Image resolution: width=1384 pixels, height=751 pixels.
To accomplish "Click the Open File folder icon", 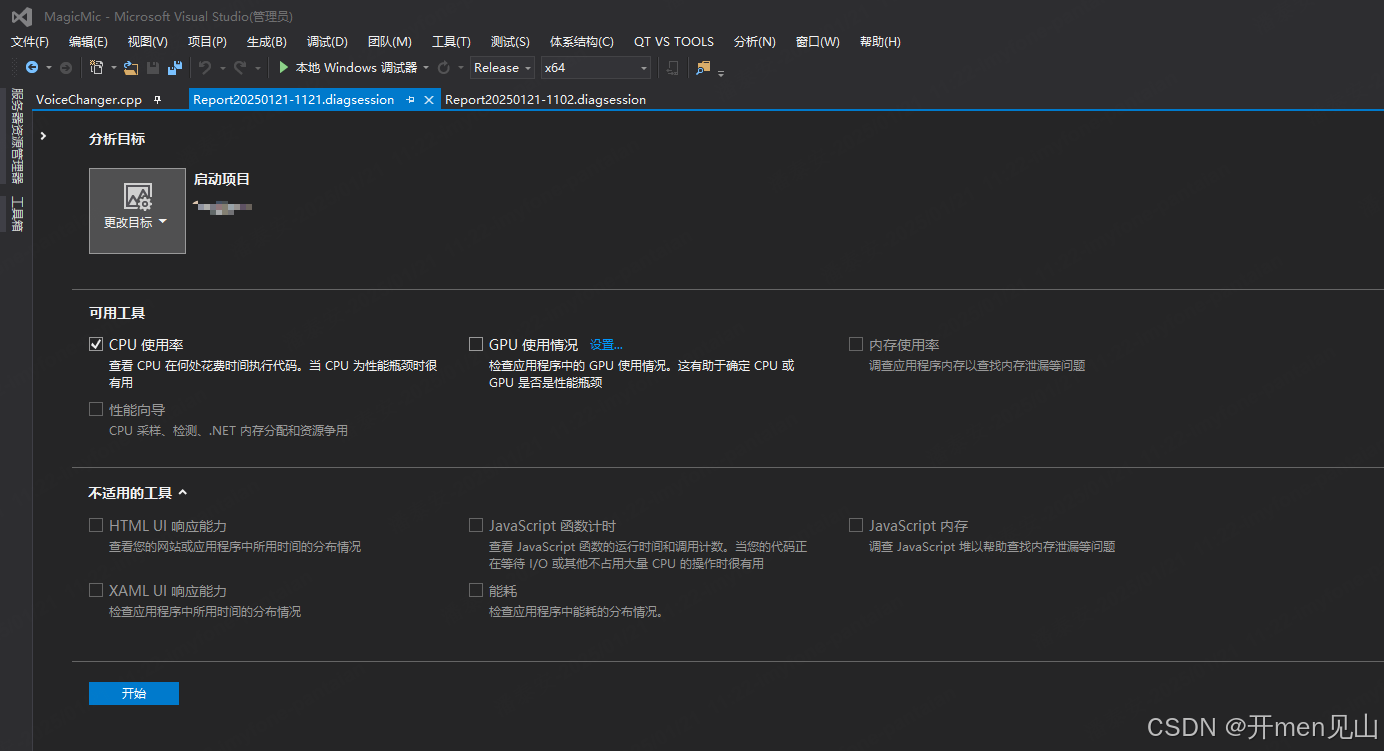I will [x=131, y=68].
